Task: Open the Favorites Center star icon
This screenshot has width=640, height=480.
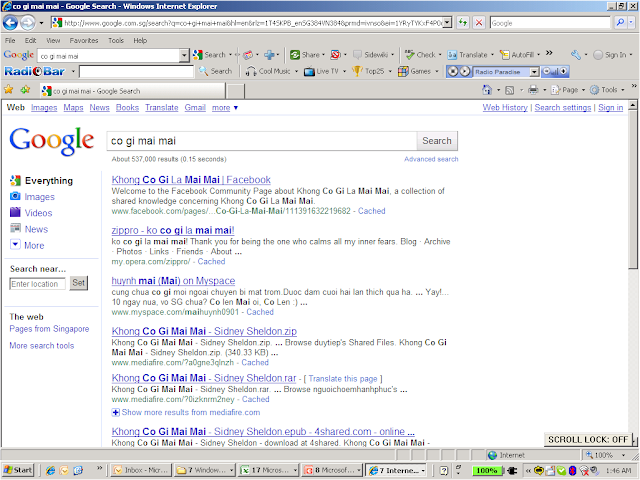Action: [x=9, y=89]
